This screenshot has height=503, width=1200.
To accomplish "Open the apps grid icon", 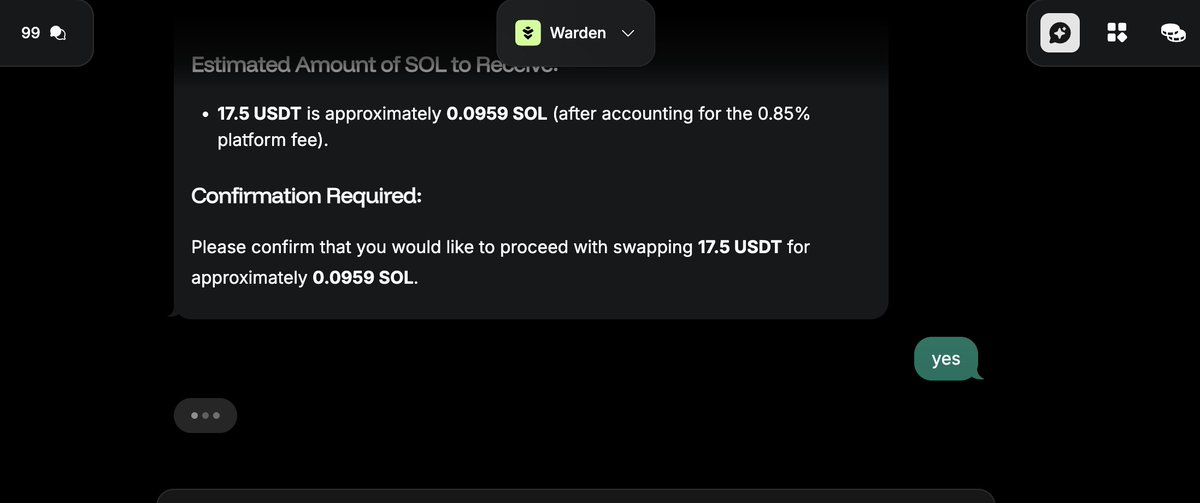I will (1117, 33).
